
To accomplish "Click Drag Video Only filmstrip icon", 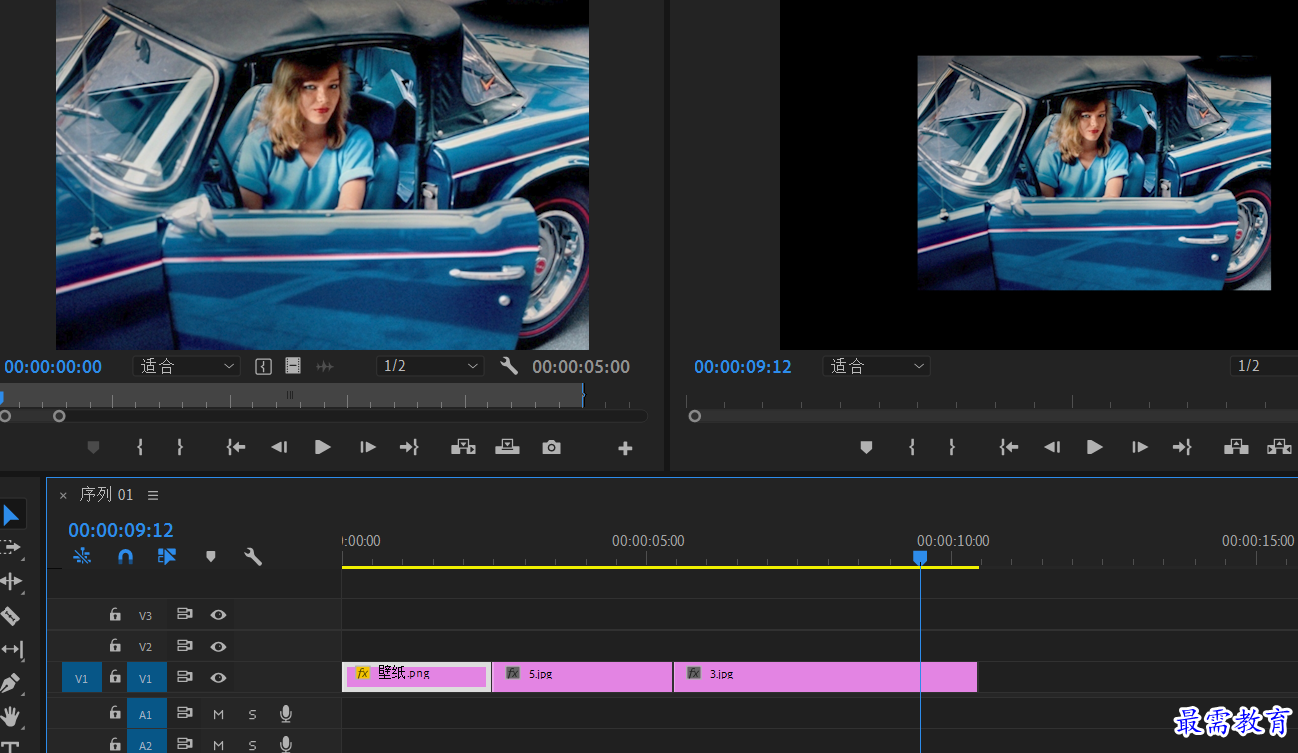I will (293, 366).
